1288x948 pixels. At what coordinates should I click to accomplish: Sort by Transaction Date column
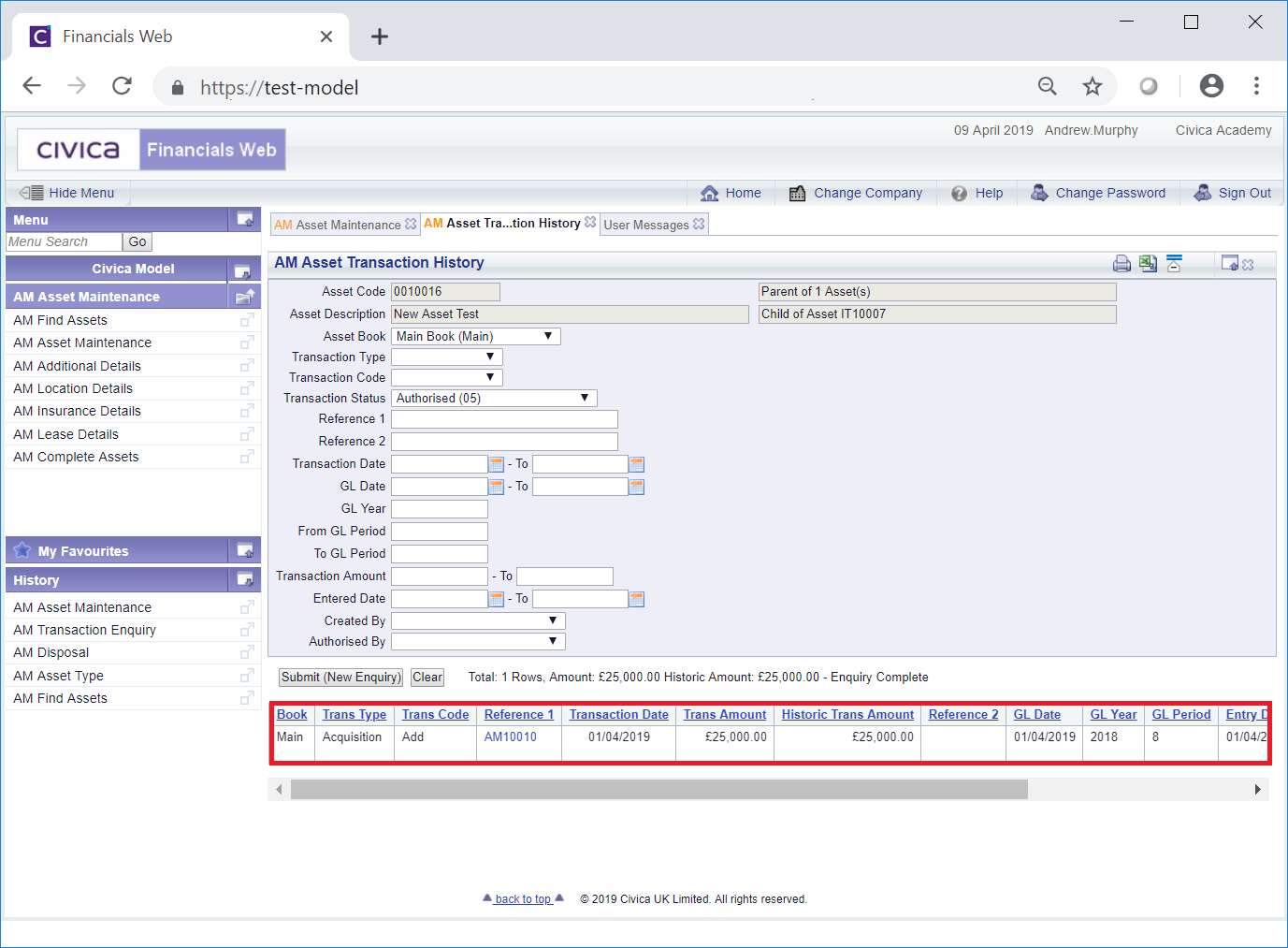(619, 714)
